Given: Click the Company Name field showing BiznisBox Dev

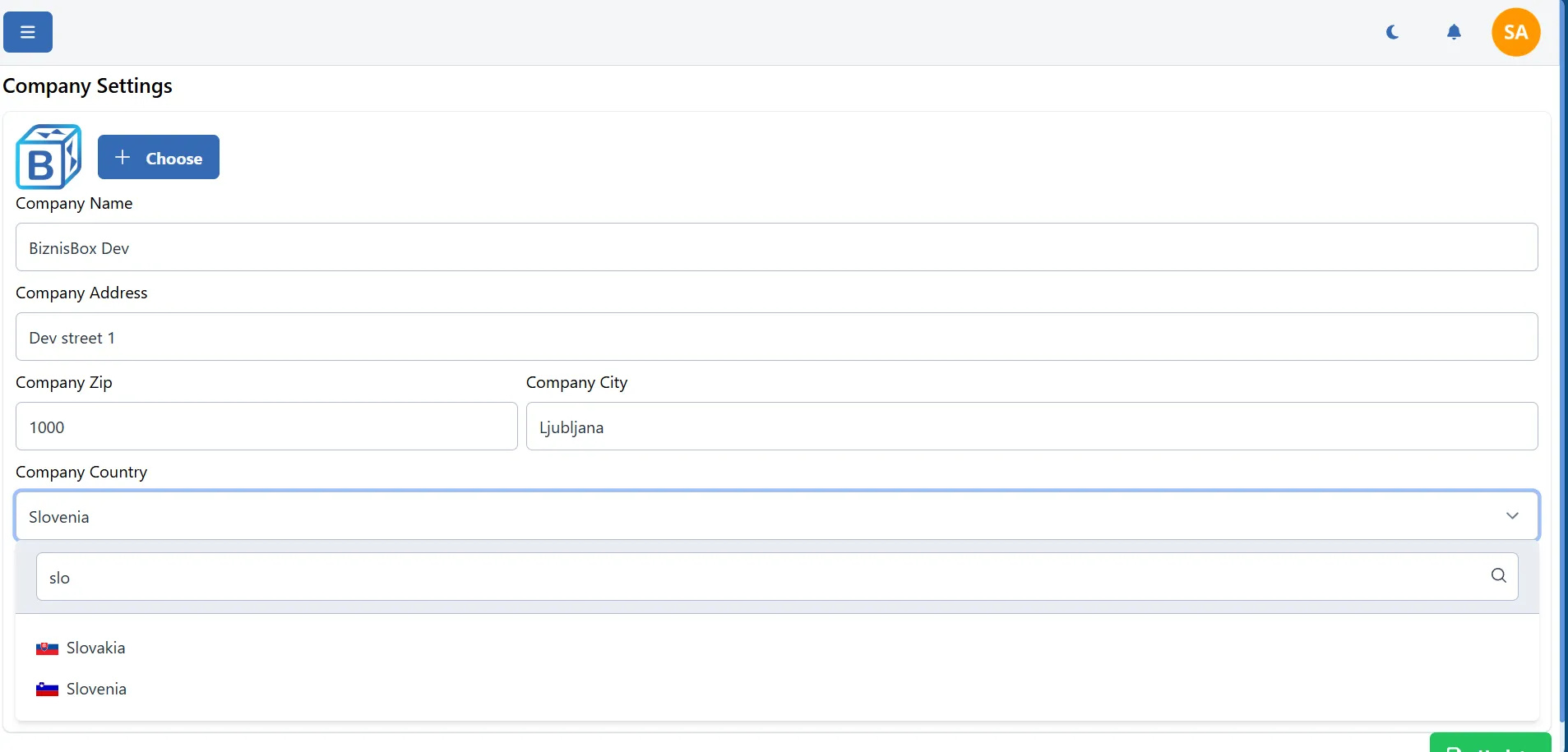Looking at the screenshot, I should click(776, 247).
